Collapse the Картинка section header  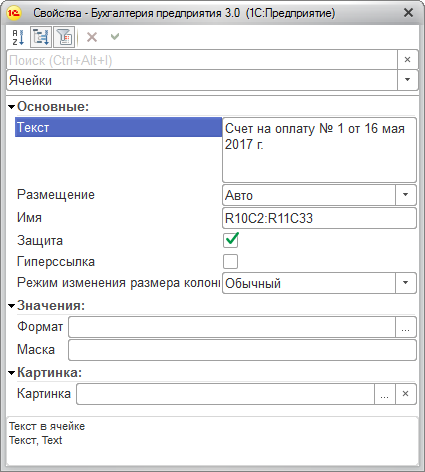pos(12,373)
